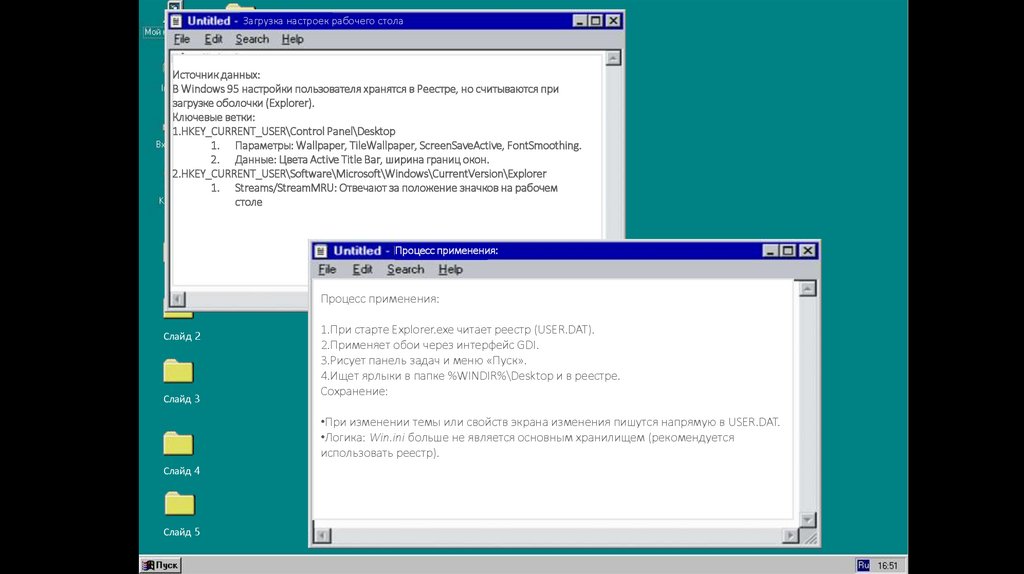Image resolution: width=1024 pixels, height=574 pixels.
Task: Minimize the Процесс применения window
Action: 770,251
